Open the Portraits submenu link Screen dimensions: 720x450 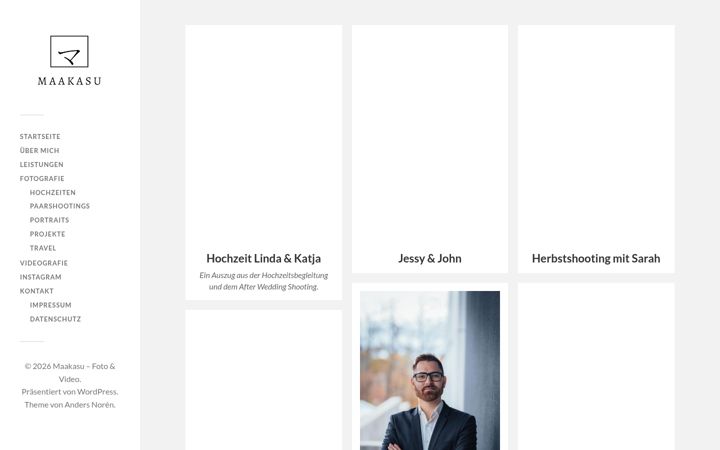point(50,220)
